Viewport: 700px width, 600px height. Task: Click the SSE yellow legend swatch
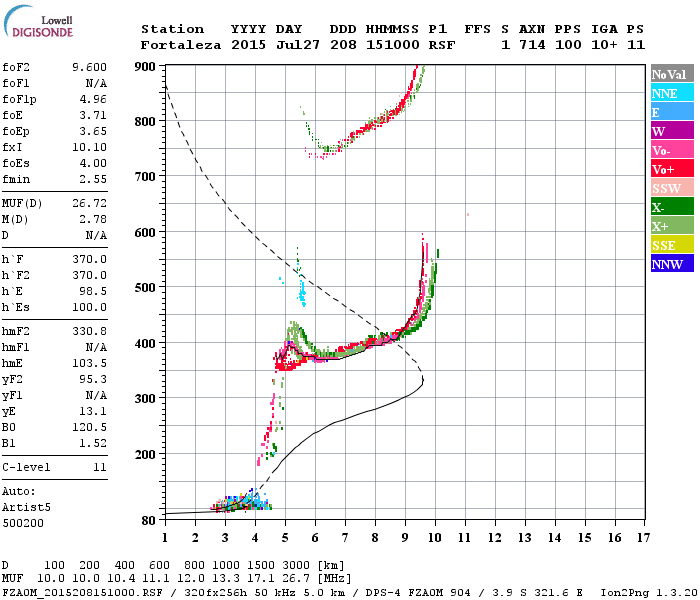pyautogui.click(x=672, y=245)
